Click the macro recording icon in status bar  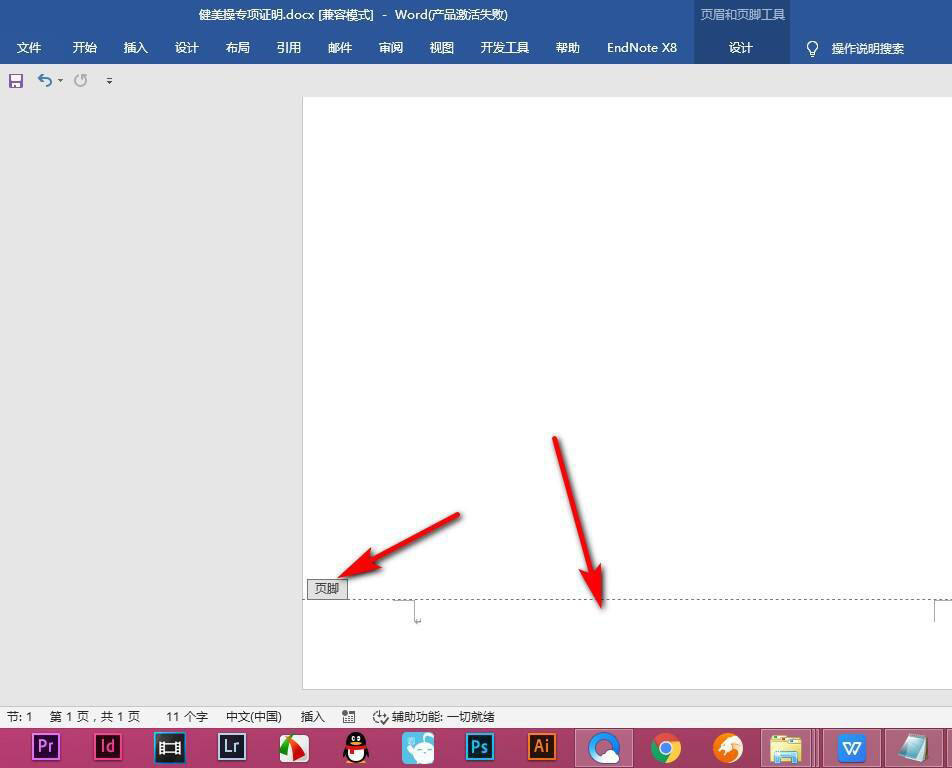click(x=349, y=716)
